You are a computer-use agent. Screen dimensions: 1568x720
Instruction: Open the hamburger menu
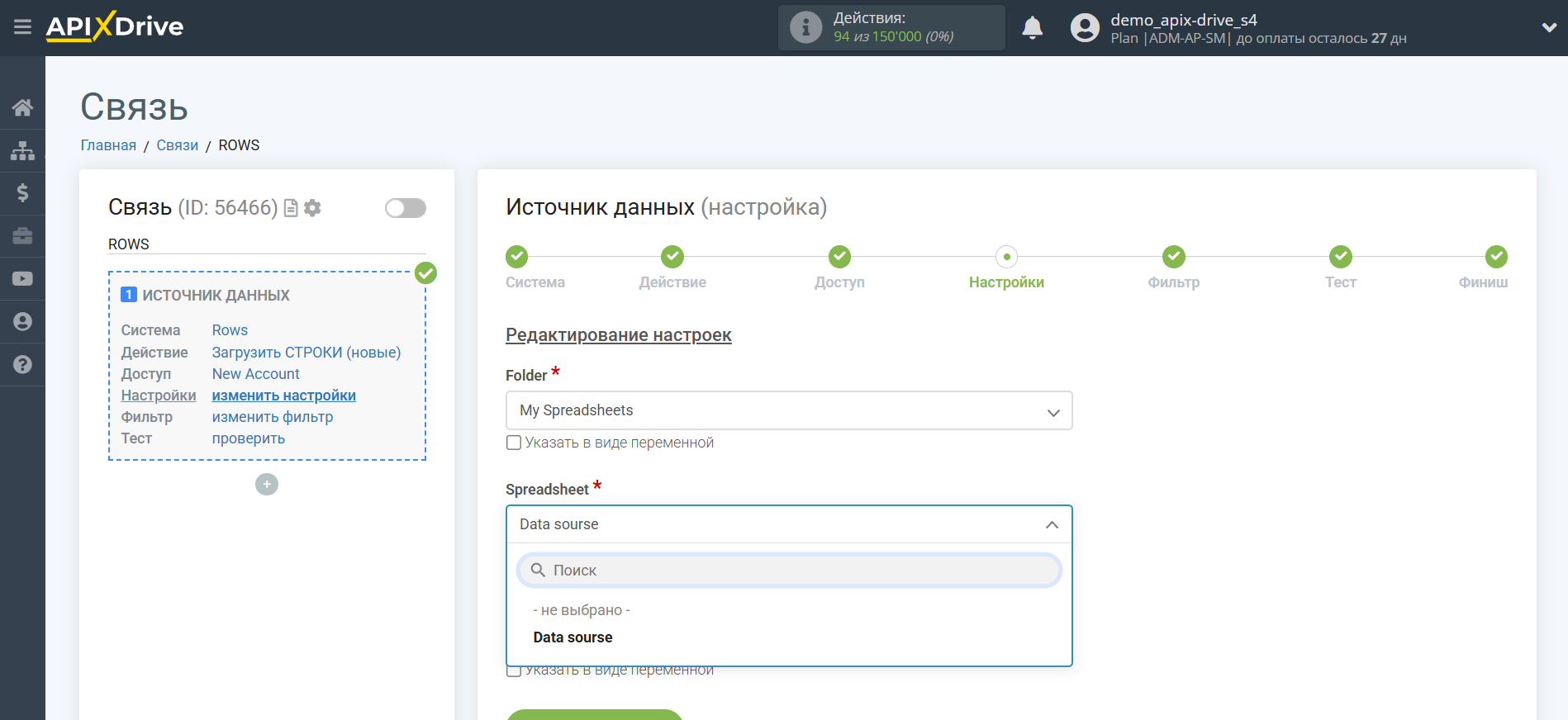pyautogui.click(x=22, y=27)
